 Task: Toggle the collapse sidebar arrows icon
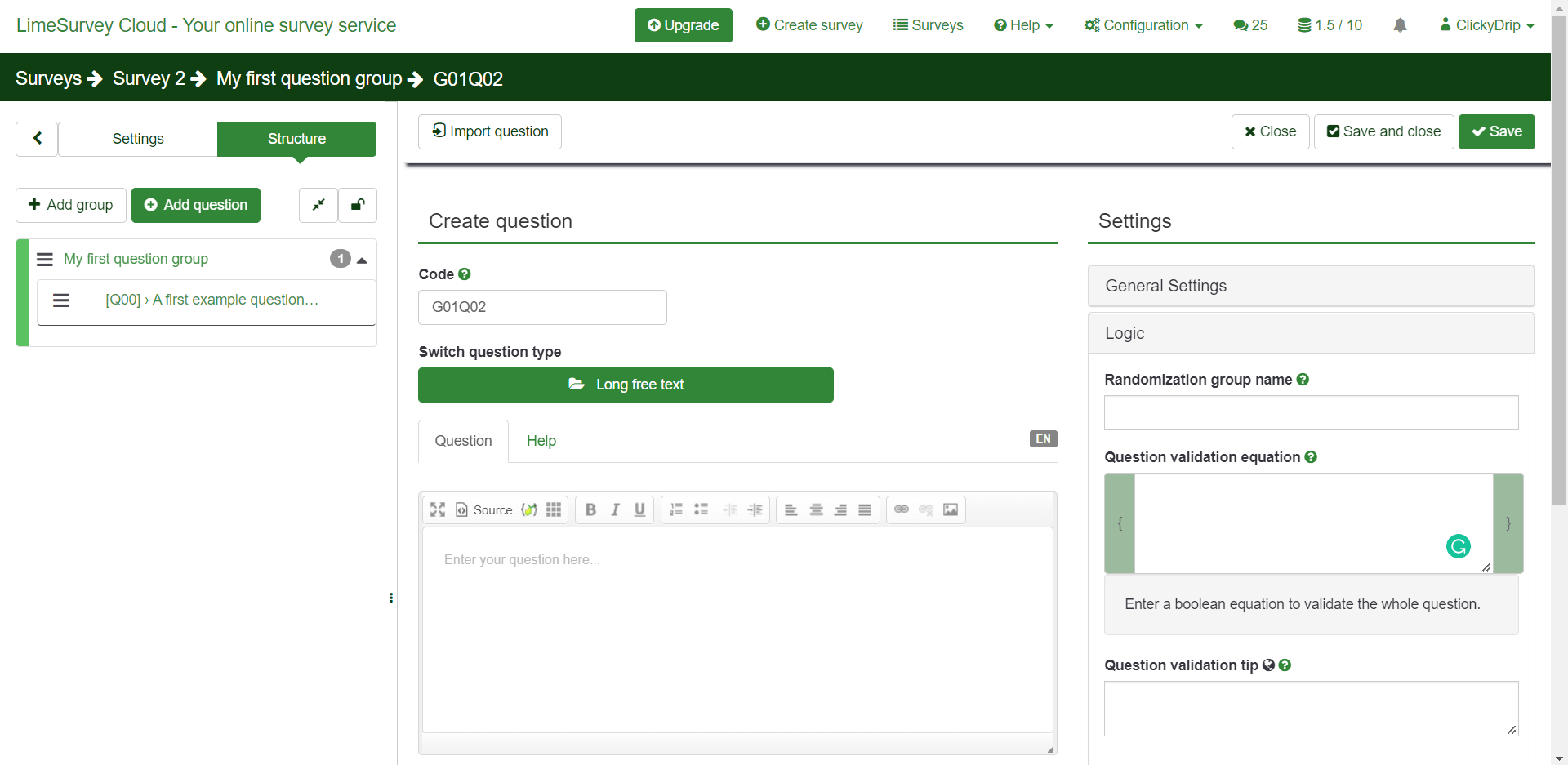(318, 205)
